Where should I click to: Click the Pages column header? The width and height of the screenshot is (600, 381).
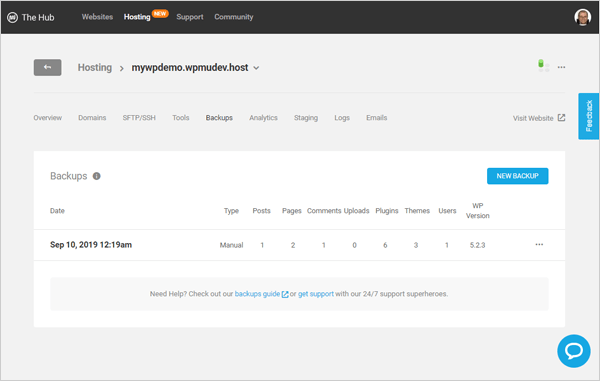pyautogui.click(x=292, y=211)
